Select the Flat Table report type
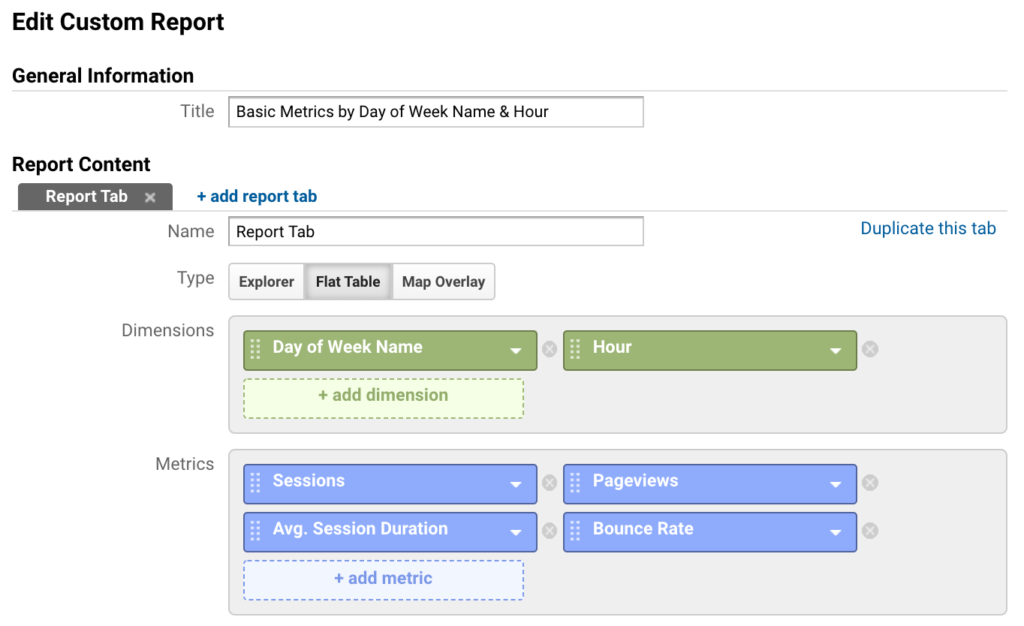Screen dimensions: 1024x626 [x=348, y=282]
